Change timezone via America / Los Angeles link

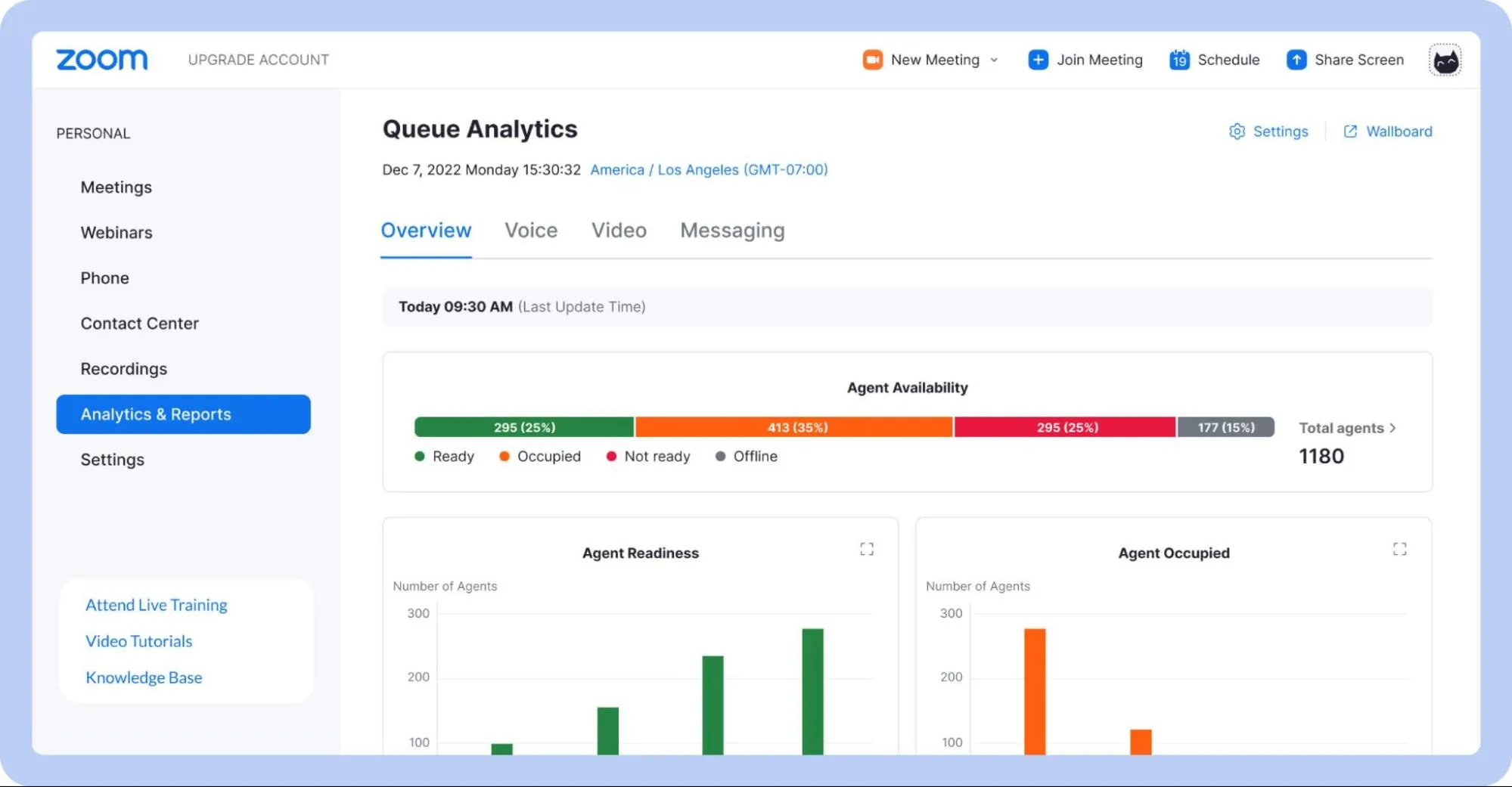coord(709,169)
